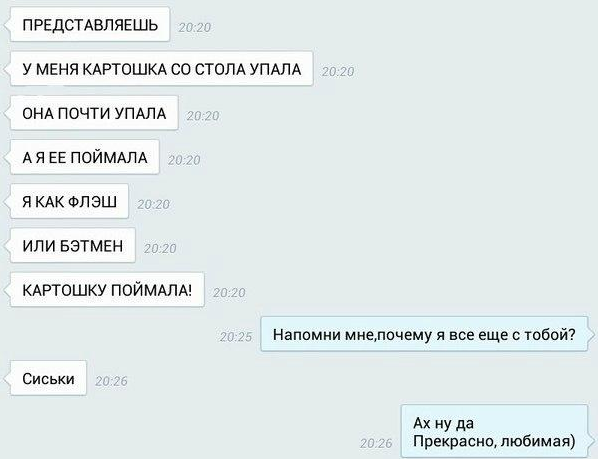The image size is (598, 459).
Task: Select the reply Напомни мне, почему я все еще с тобой?
Action: tap(424, 334)
